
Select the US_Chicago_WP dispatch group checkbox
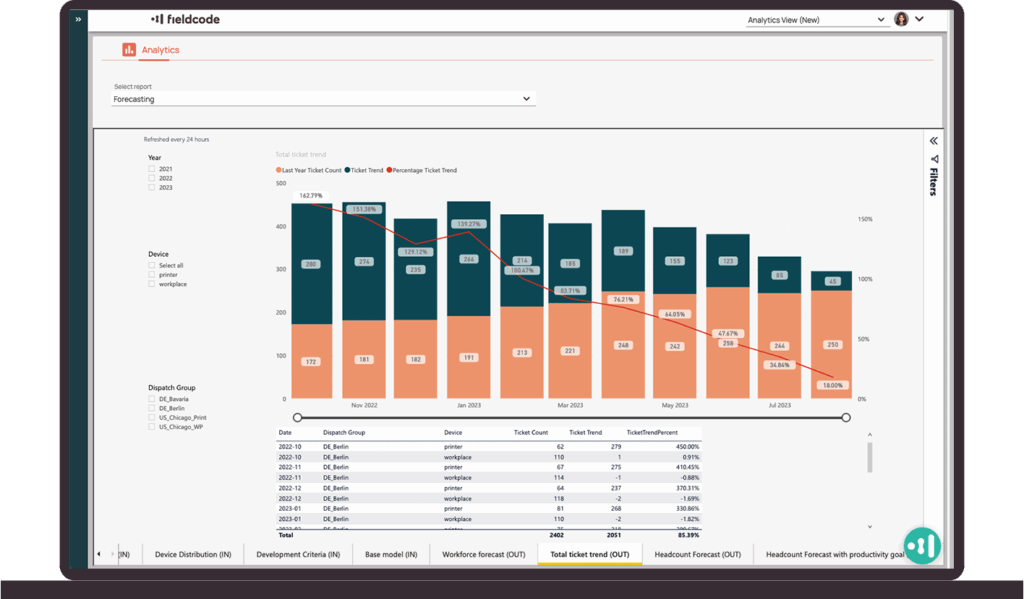coord(152,427)
